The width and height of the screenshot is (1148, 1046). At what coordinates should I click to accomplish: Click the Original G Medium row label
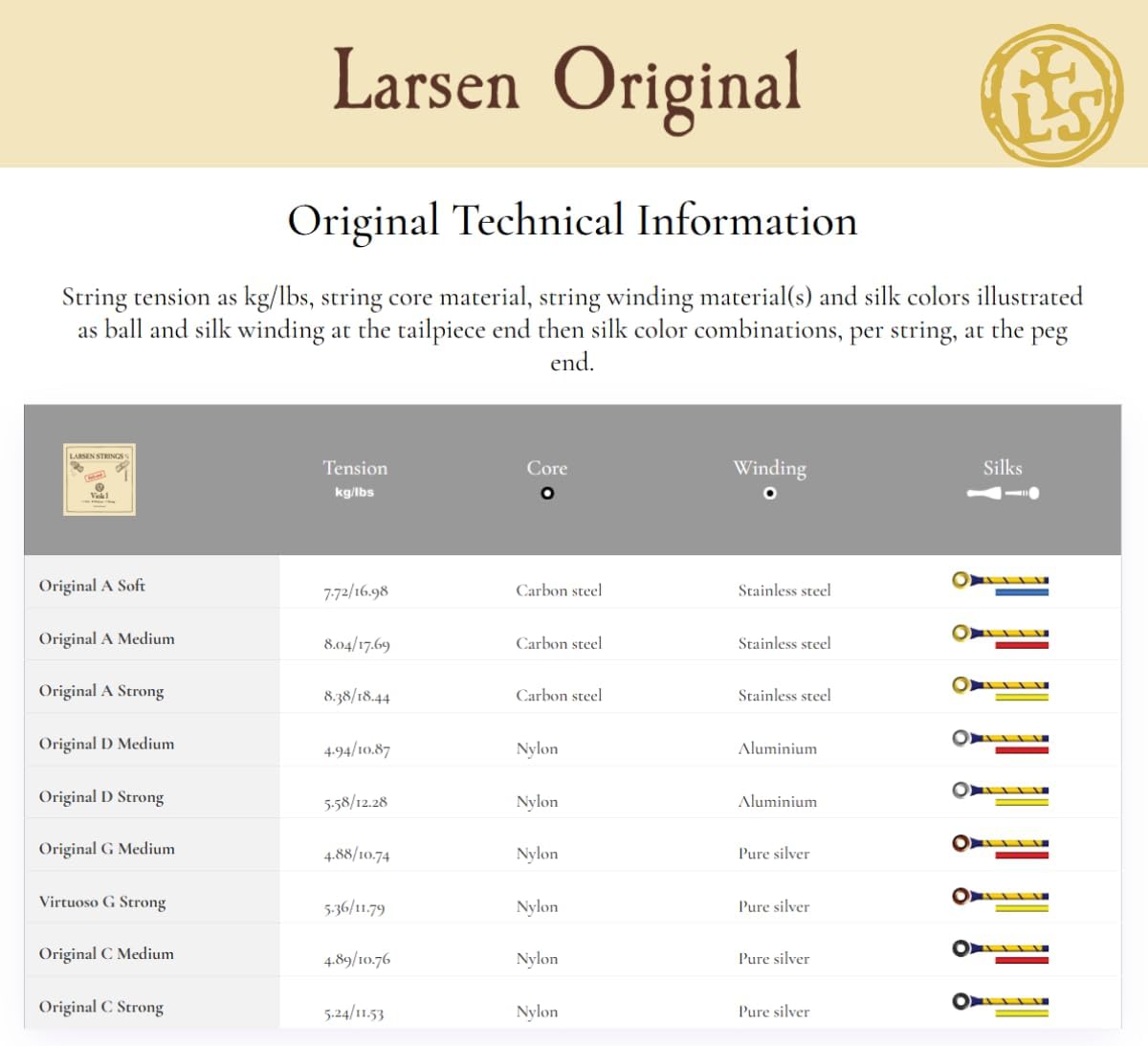point(105,849)
